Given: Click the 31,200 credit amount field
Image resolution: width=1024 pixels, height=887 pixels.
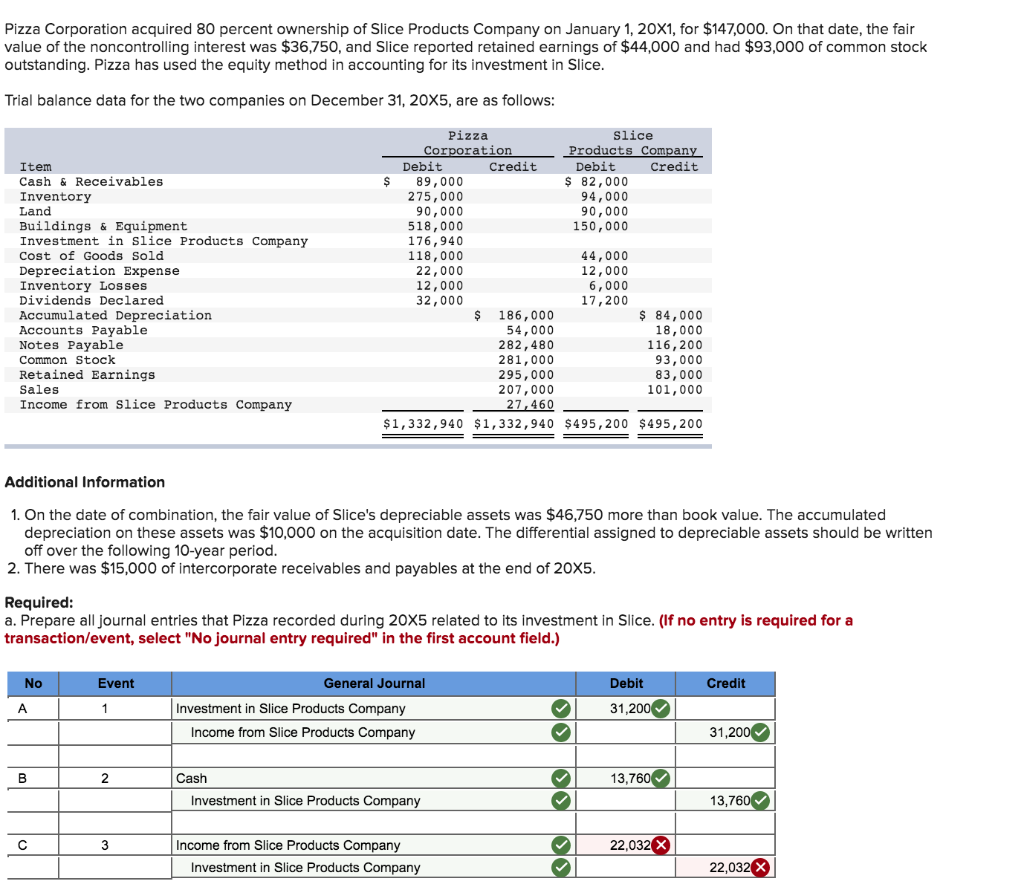Looking at the screenshot, I should [725, 733].
